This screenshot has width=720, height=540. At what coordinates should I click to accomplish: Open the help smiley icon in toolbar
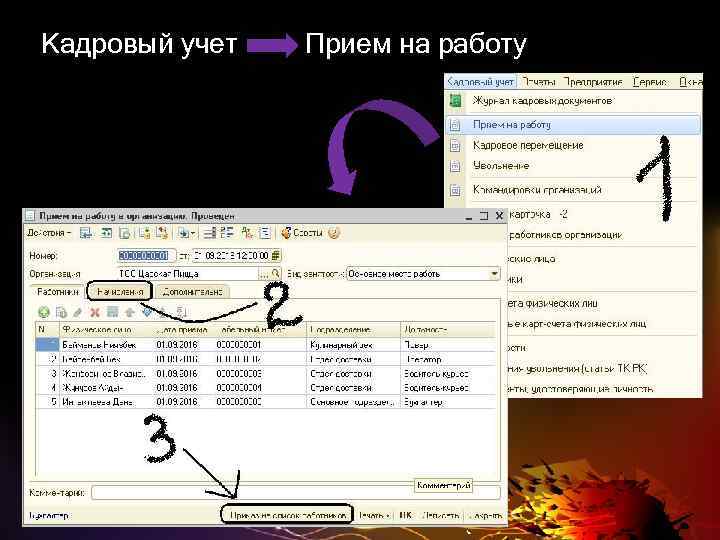coord(334,233)
